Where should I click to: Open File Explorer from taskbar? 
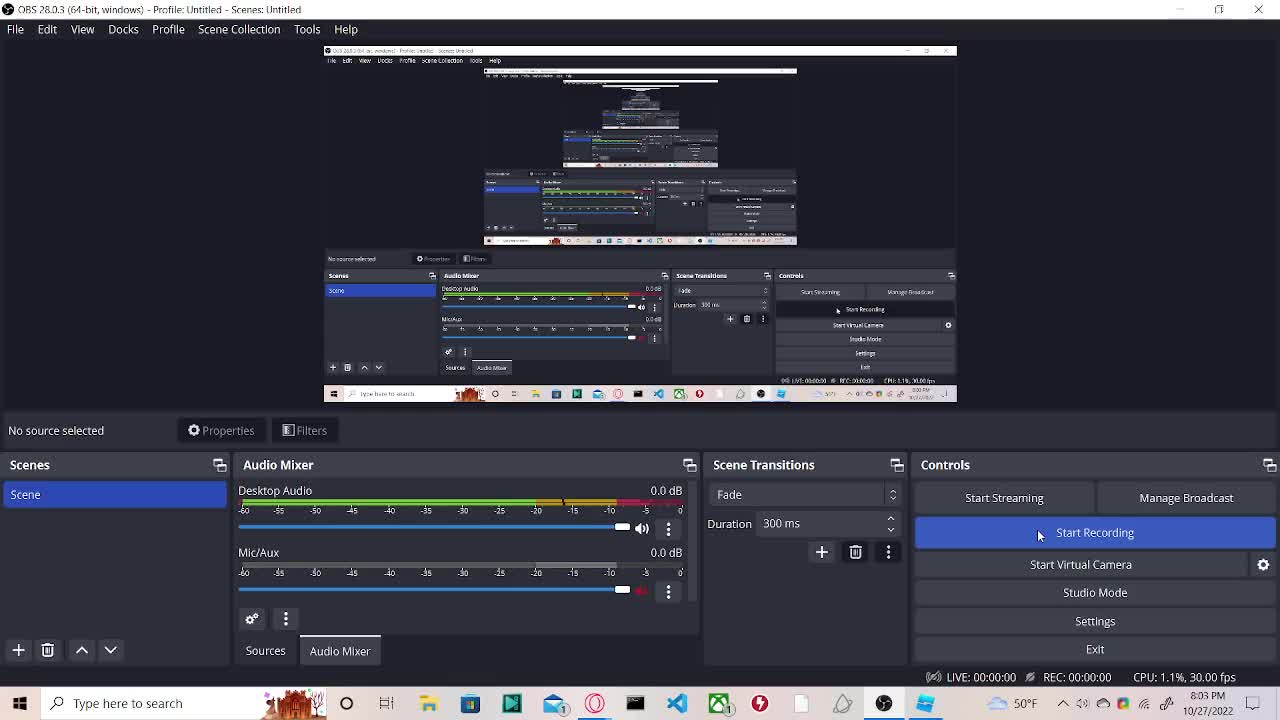click(x=428, y=703)
